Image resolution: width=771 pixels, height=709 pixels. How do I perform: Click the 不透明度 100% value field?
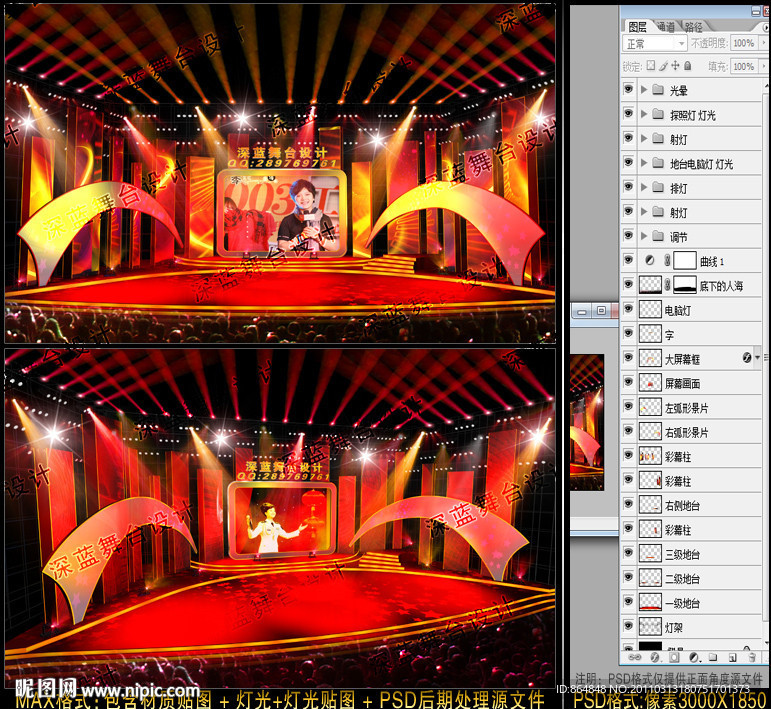pos(744,43)
